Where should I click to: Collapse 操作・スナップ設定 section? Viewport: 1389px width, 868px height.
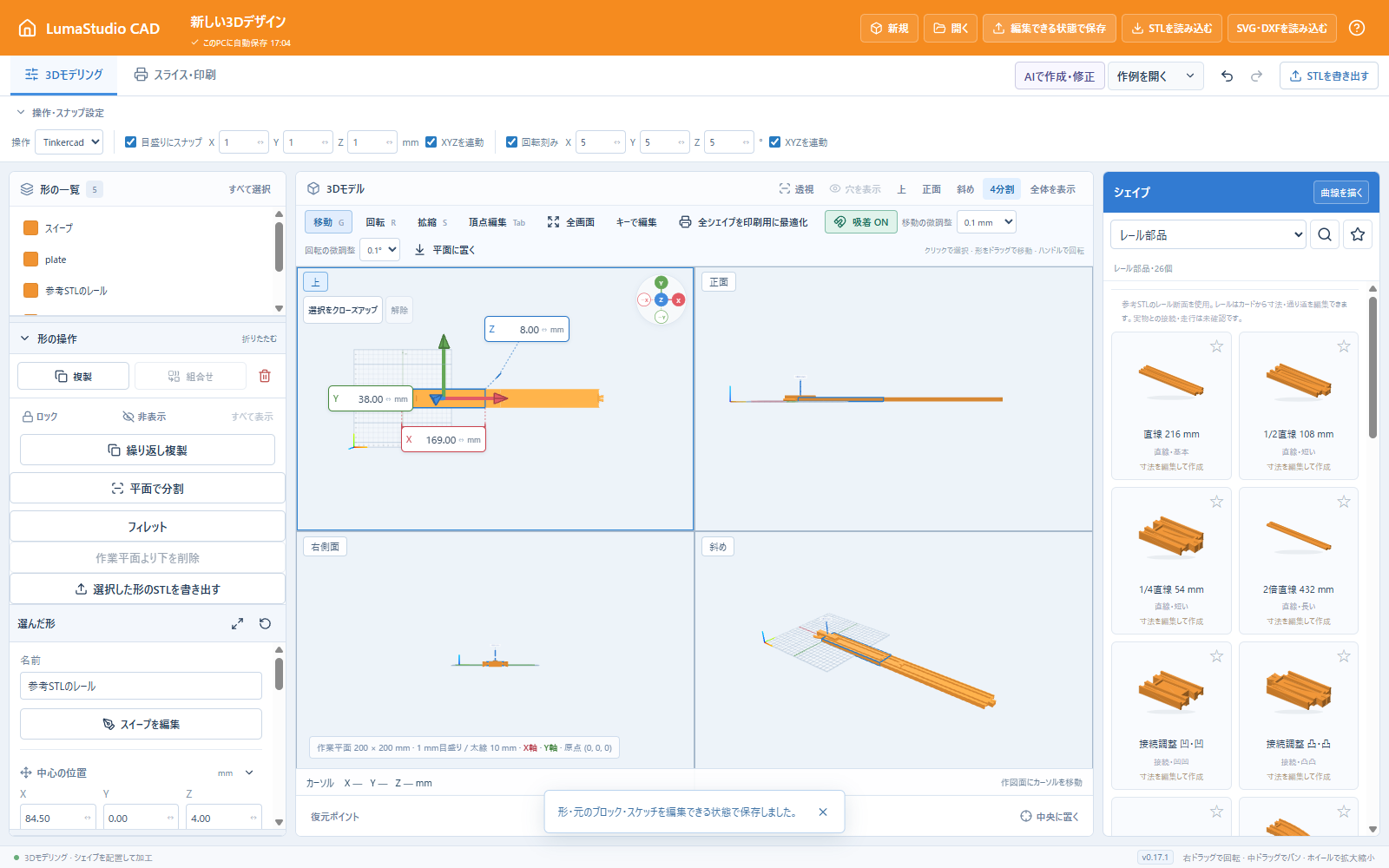[x=60, y=113]
